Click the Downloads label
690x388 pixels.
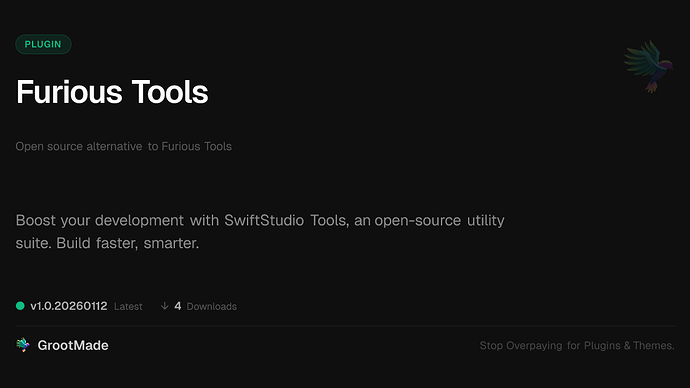pyautogui.click(x=212, y=307)
